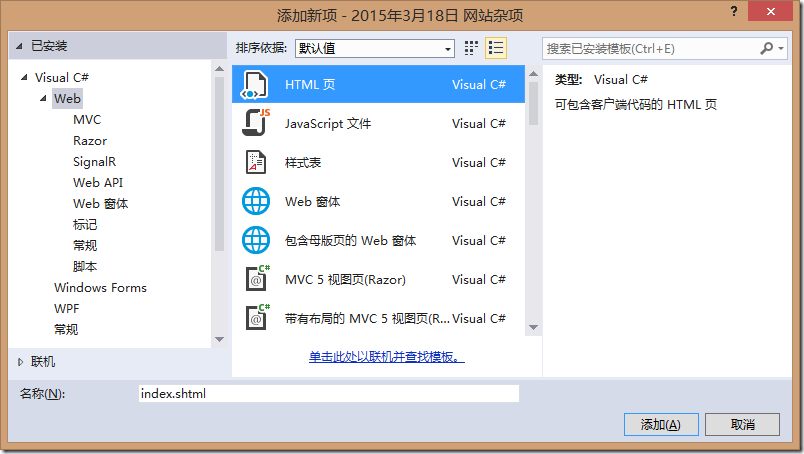The width and height of the screenshot is (804, 454).
Task: Select the Web API category
Action: click(98, 183)
